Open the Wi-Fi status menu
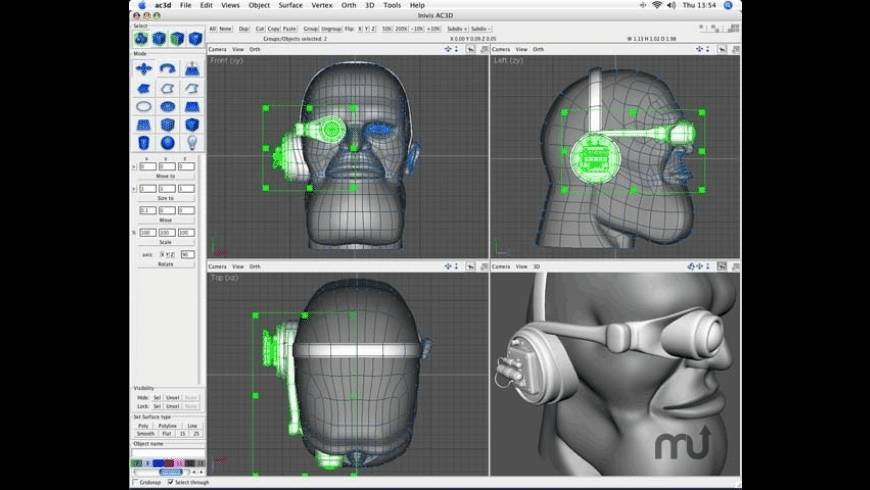The width and height of the screenshot is (870, 490). 657,5
